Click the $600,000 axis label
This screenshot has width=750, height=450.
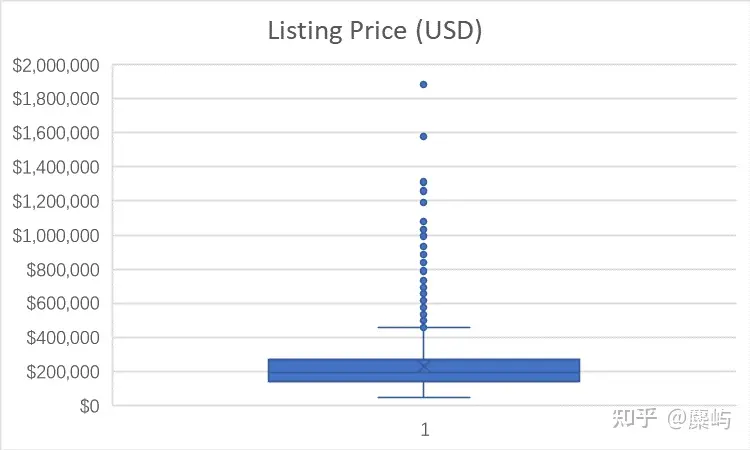(x=63, y=303)
